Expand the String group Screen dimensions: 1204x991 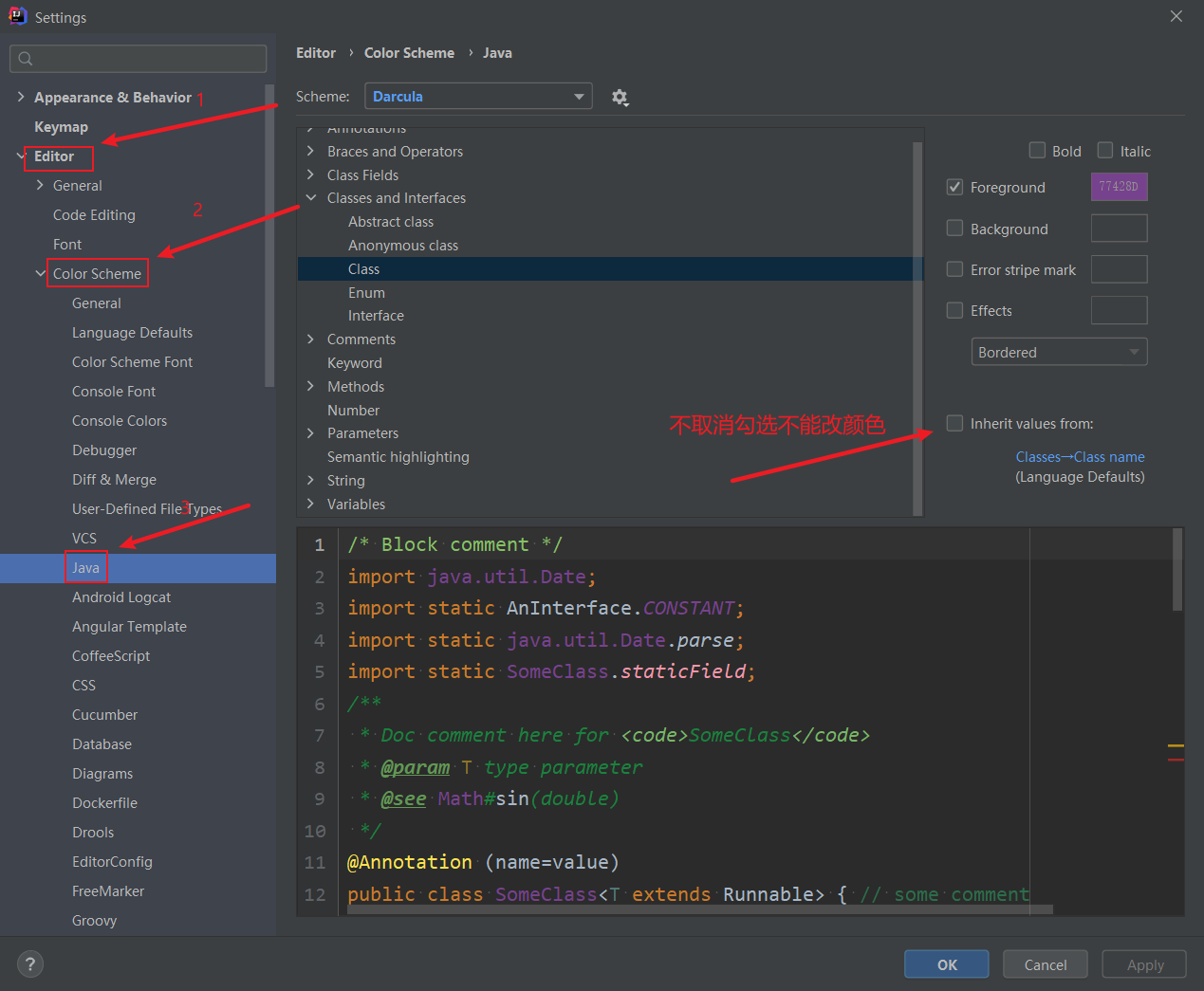pyautogui.click(x=310, y=480)
